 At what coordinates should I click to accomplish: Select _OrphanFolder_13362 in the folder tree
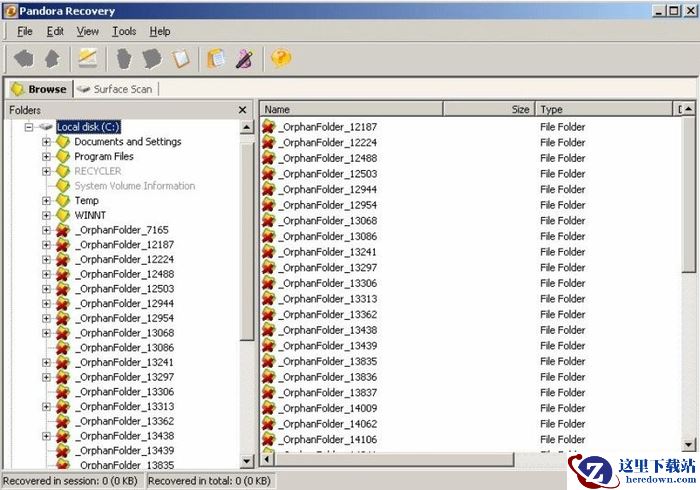tap(125, 422)
